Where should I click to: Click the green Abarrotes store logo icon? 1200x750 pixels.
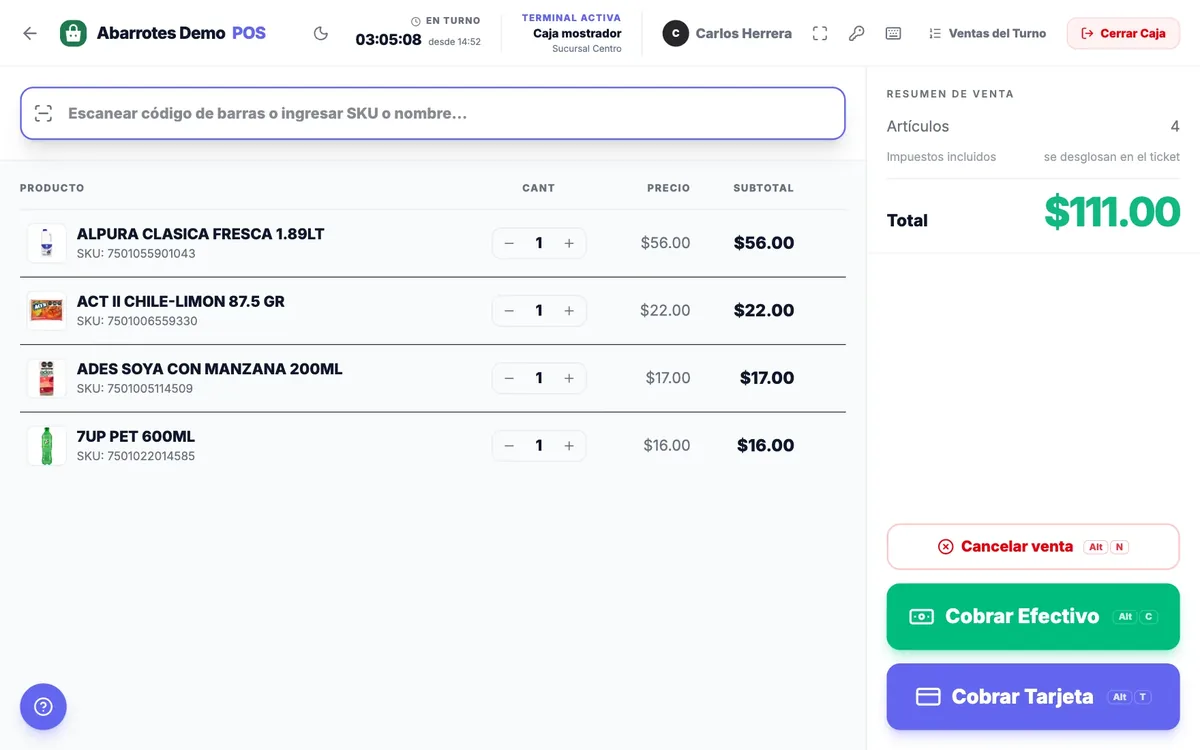coord(73,33)
